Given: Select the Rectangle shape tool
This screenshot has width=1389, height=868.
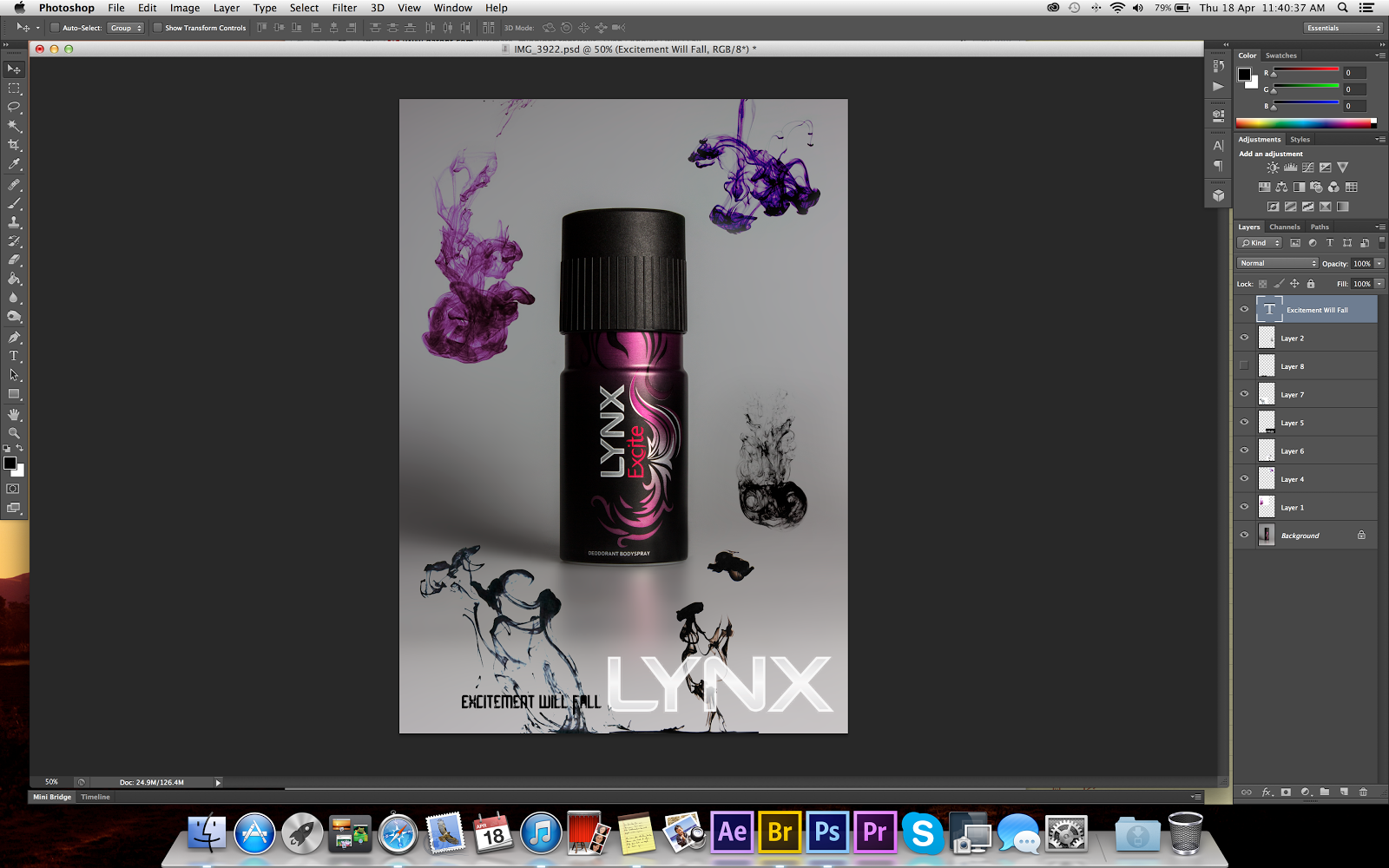Looking at the screenshot, I should point(14,394).
